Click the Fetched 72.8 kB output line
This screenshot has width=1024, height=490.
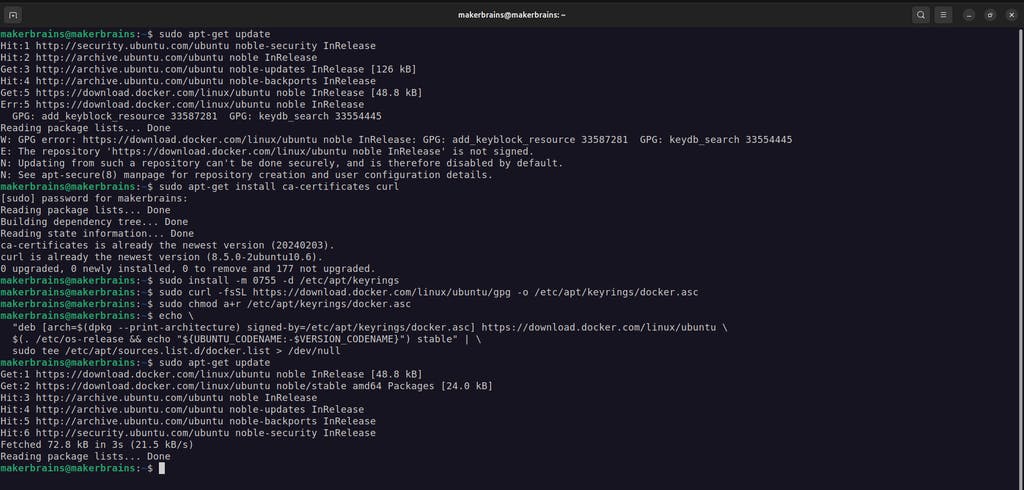pyautogui.click(x=97, y=445)
